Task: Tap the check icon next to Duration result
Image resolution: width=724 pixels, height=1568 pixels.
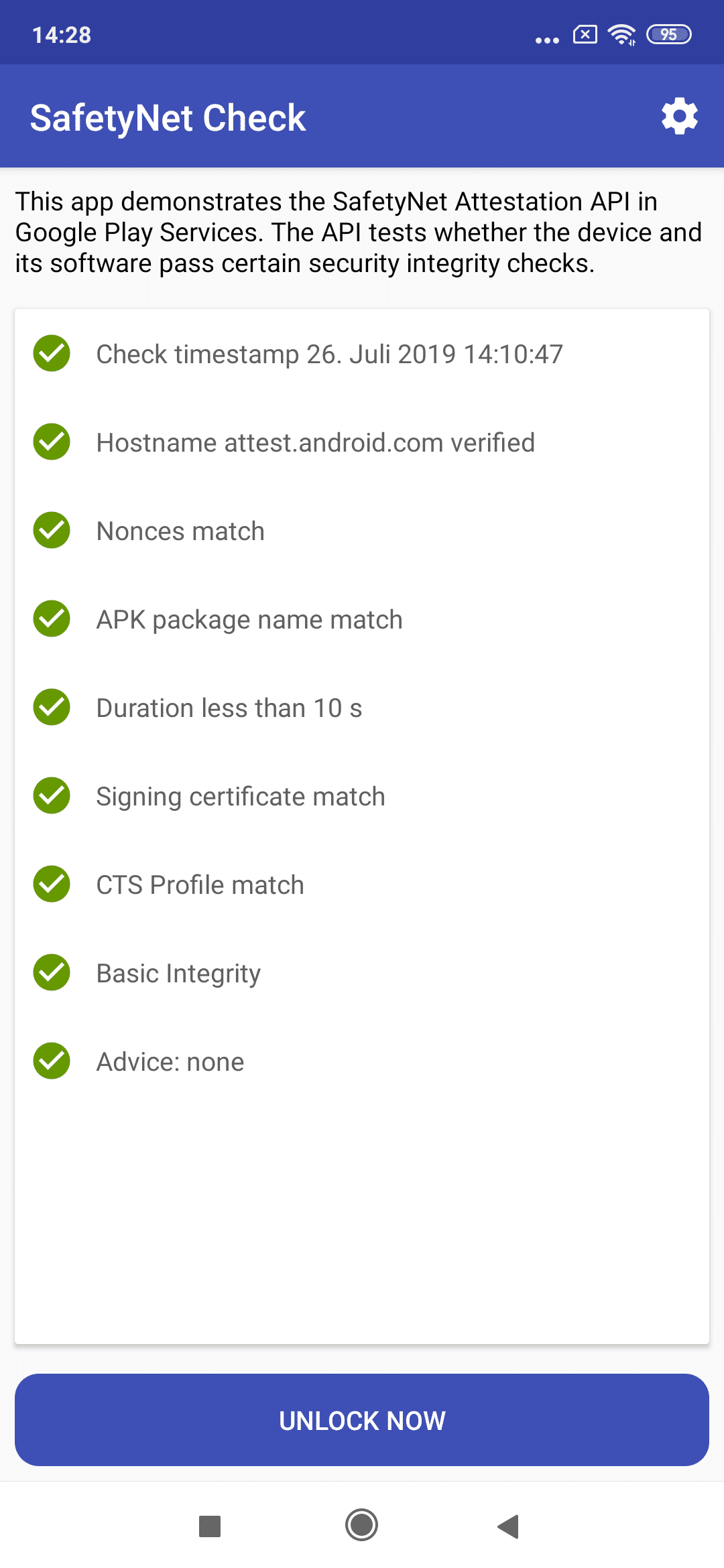Action: point(52,707)
